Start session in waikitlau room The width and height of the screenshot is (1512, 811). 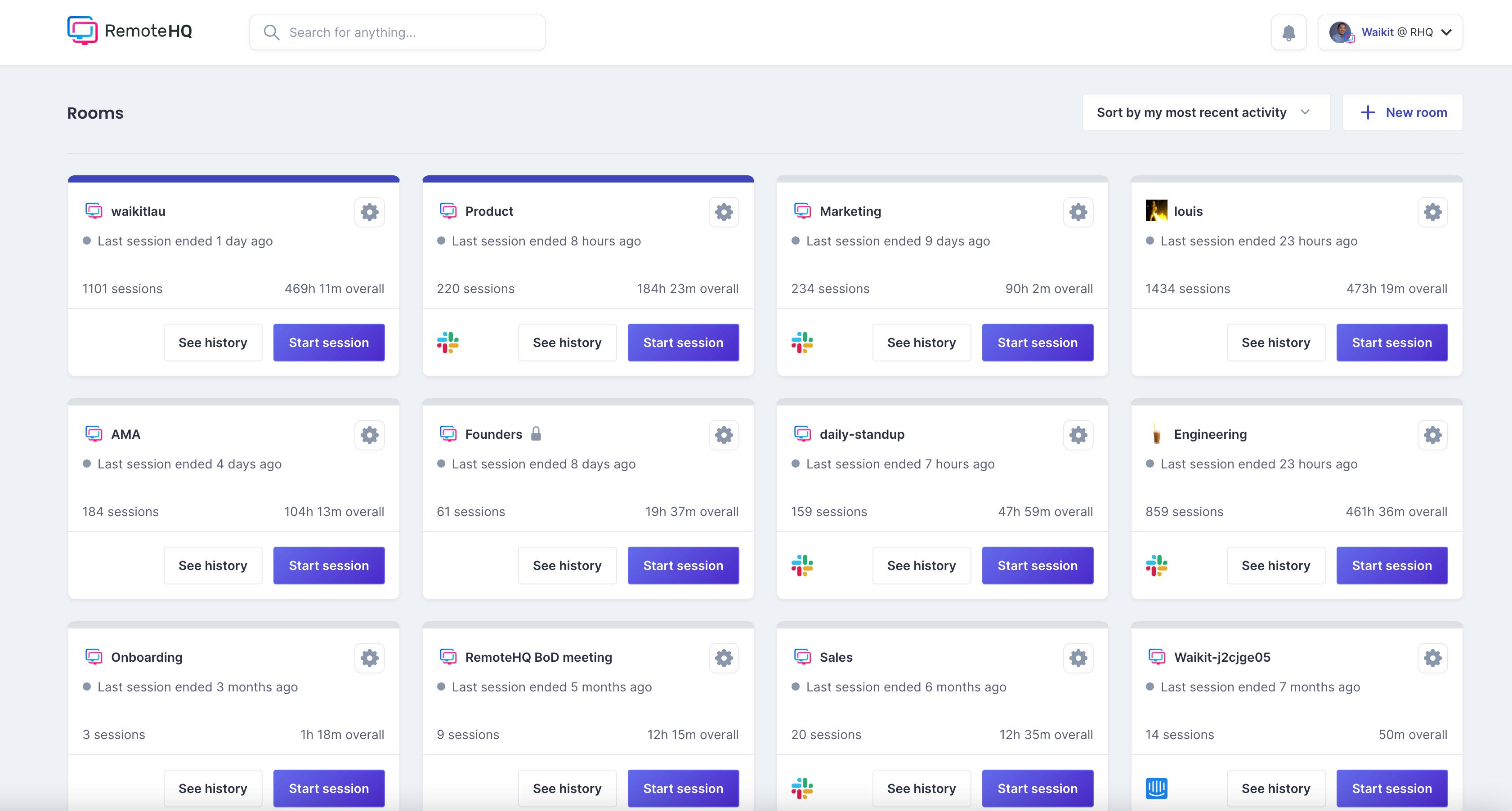[329, 342]
